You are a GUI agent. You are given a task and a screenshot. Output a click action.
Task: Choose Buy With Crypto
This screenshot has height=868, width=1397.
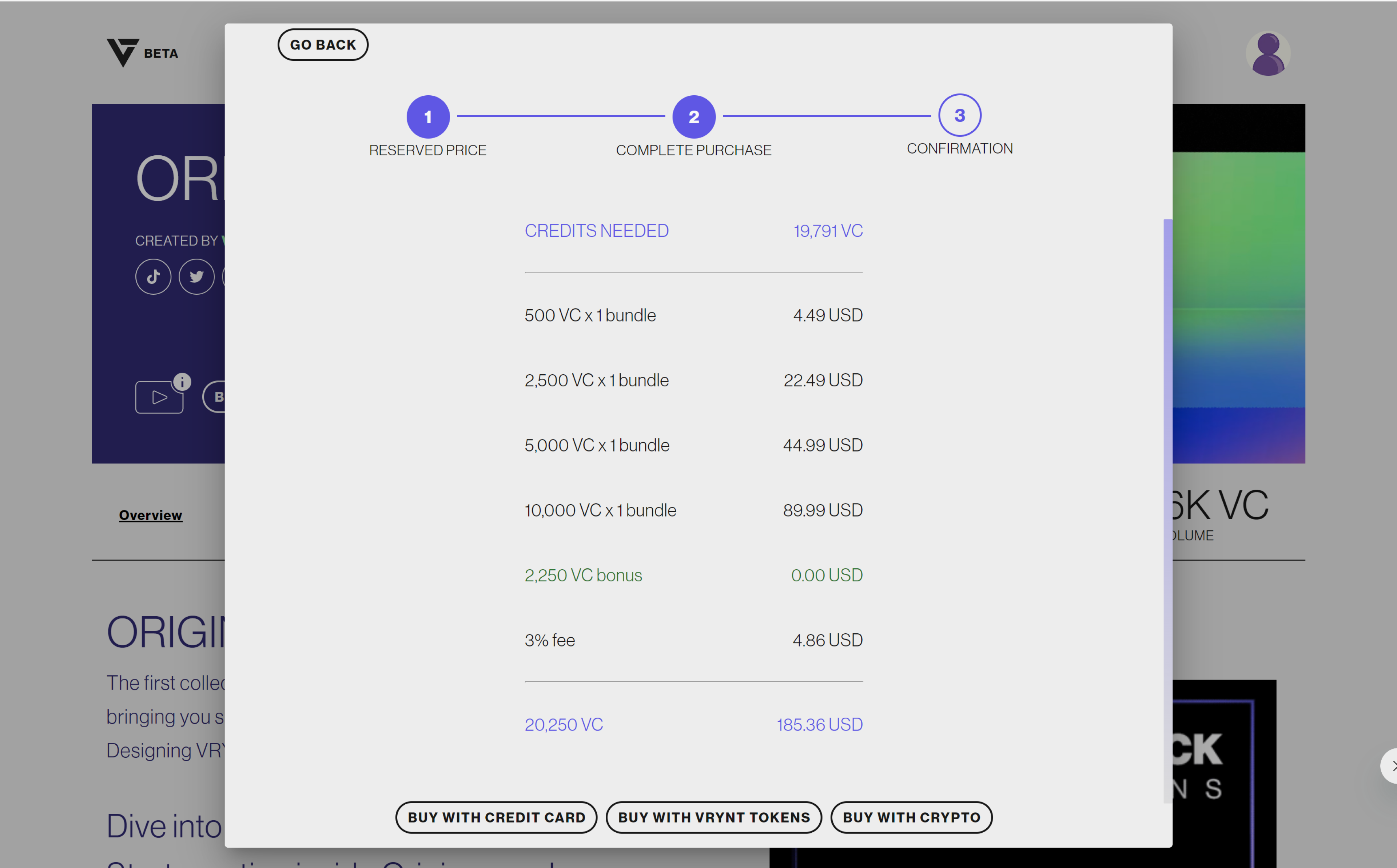pos(911,817)
